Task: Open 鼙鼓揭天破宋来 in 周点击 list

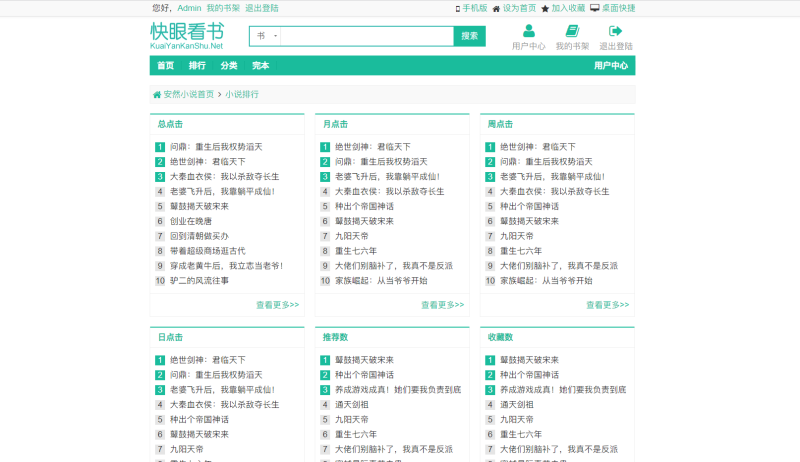Action: [x=529, y=221]
